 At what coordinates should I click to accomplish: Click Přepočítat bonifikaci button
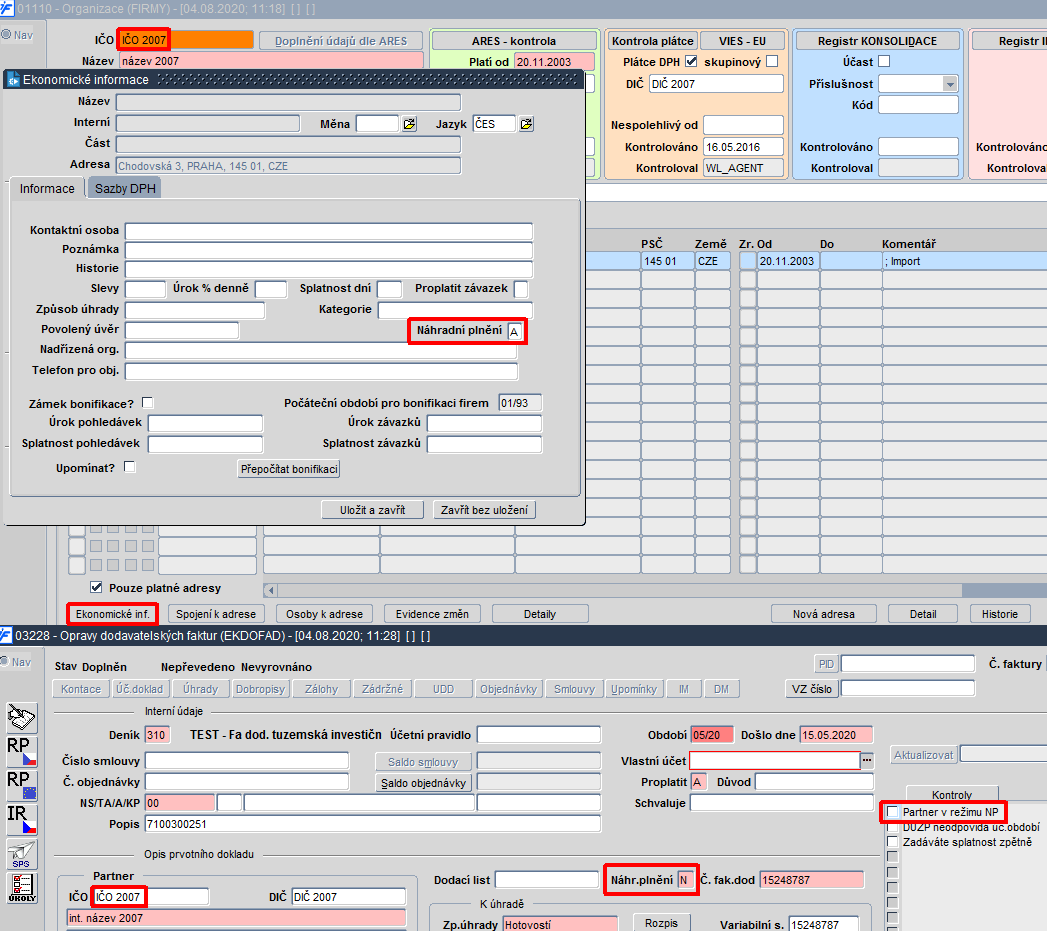coord(289,469)
